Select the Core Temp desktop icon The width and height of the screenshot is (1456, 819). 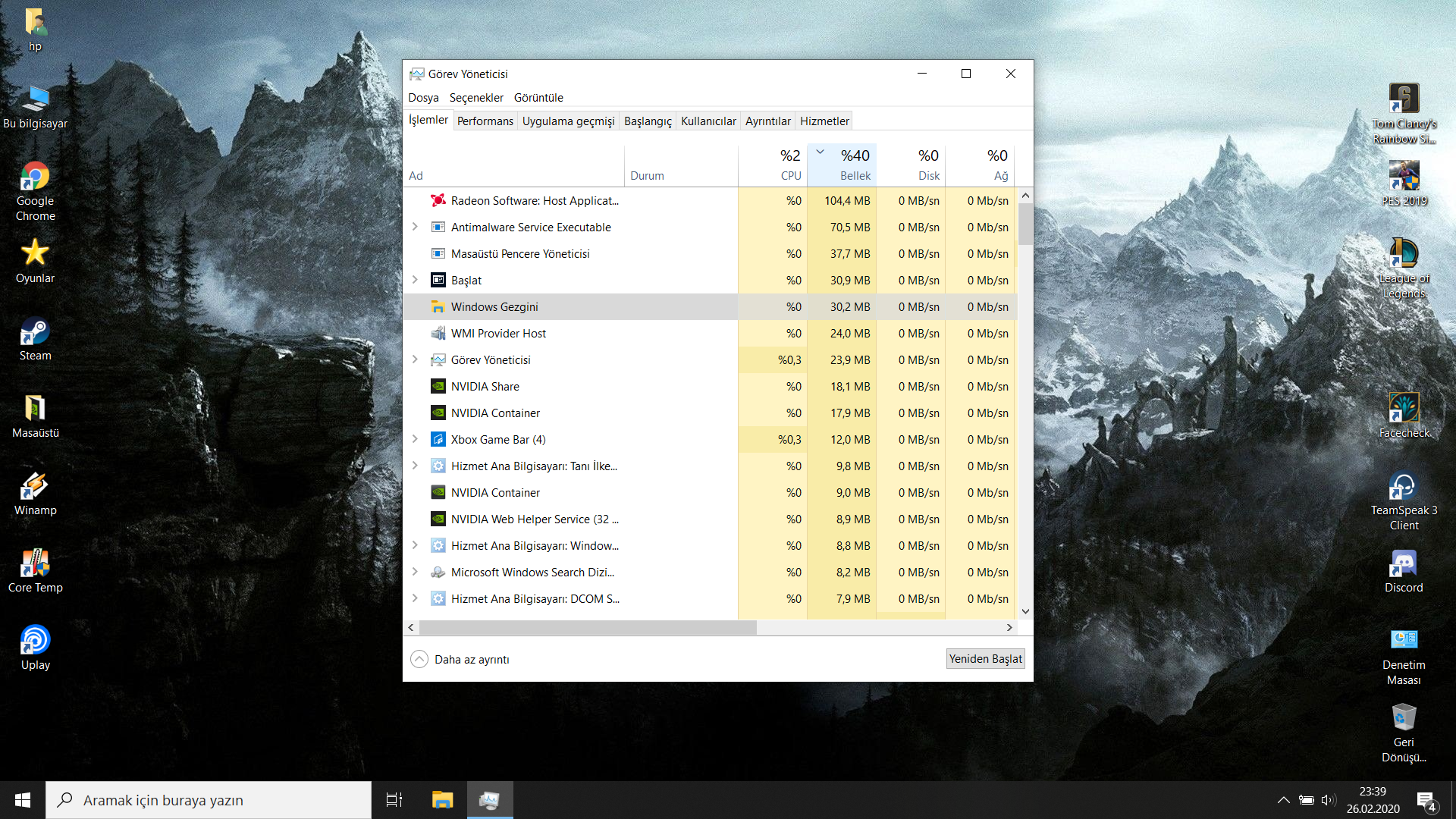click(x=35, y=570)
